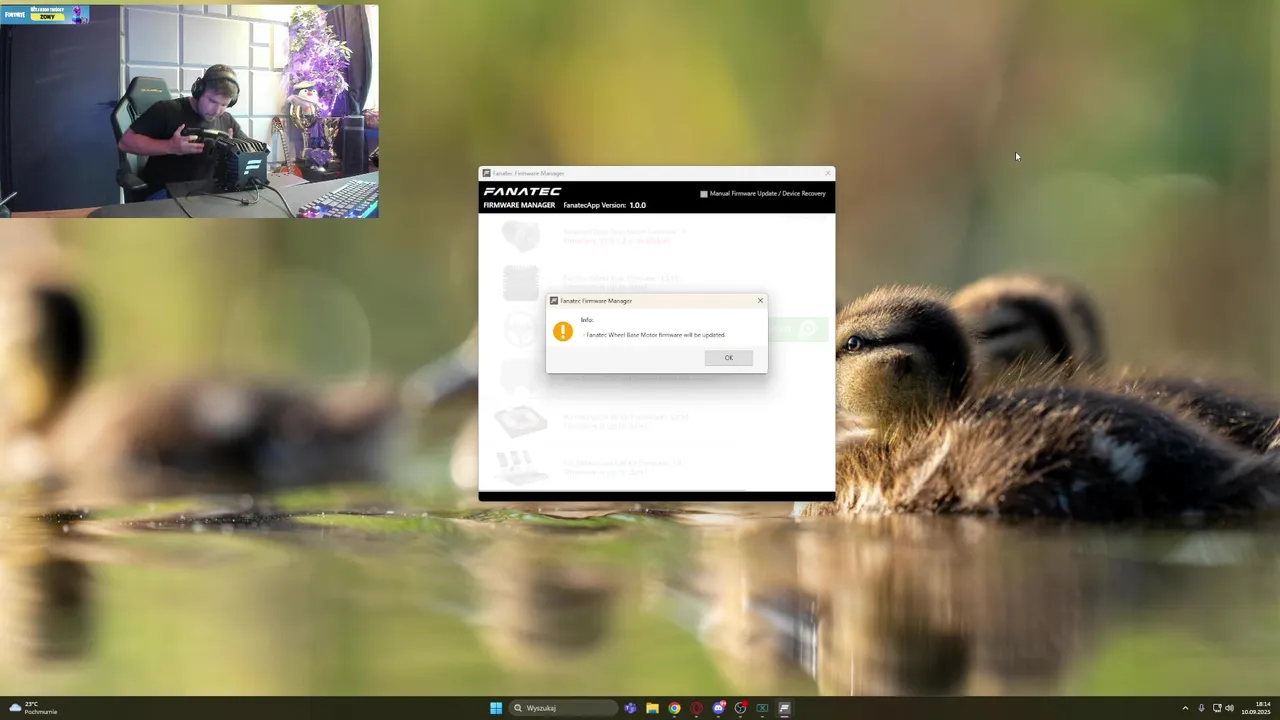Click the volume speaker tray icon
Image resolution: width=1280 pixels, height=720 pixels.
click(1229, 708)
